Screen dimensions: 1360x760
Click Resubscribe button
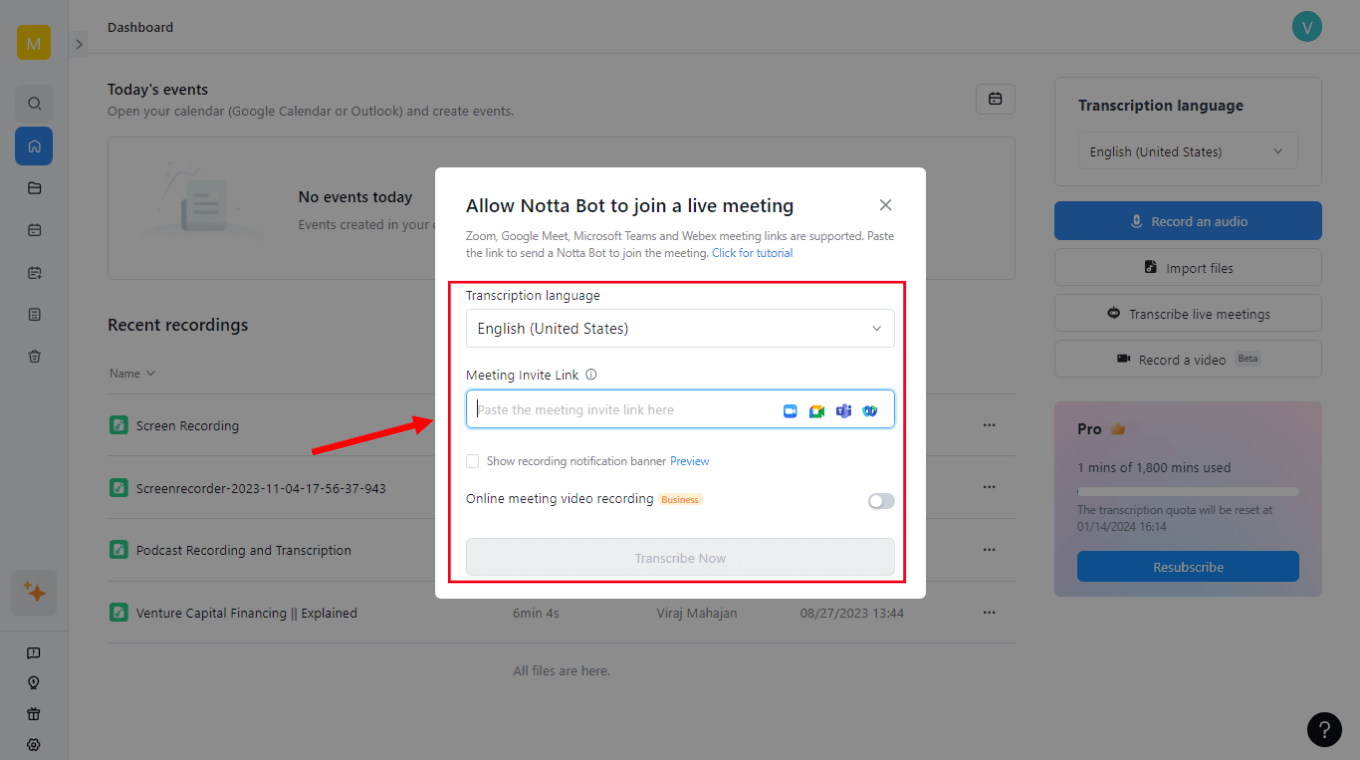pos(1188,567)
